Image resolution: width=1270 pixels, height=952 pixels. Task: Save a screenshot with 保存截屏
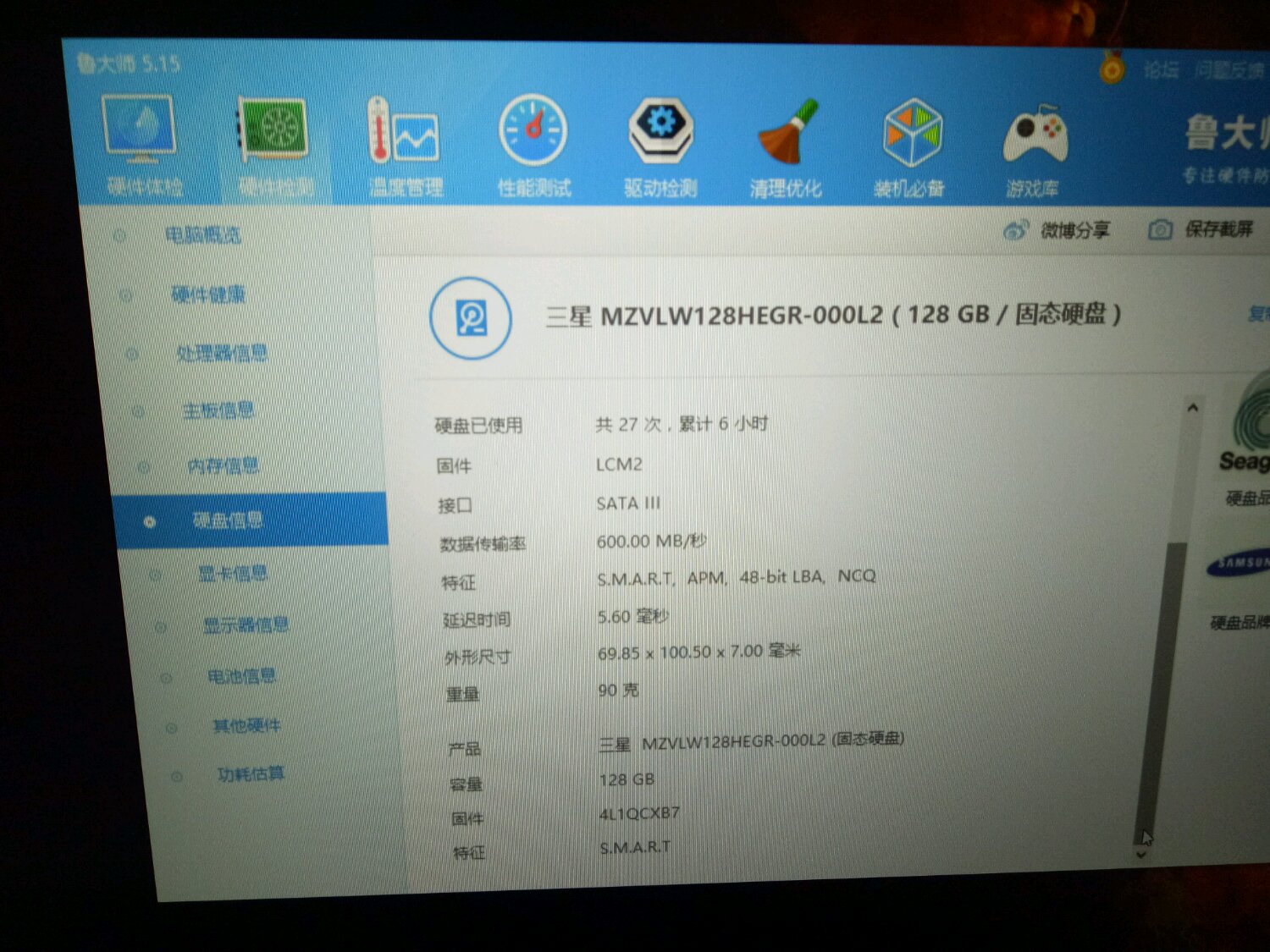click(x=1201, y=228)
